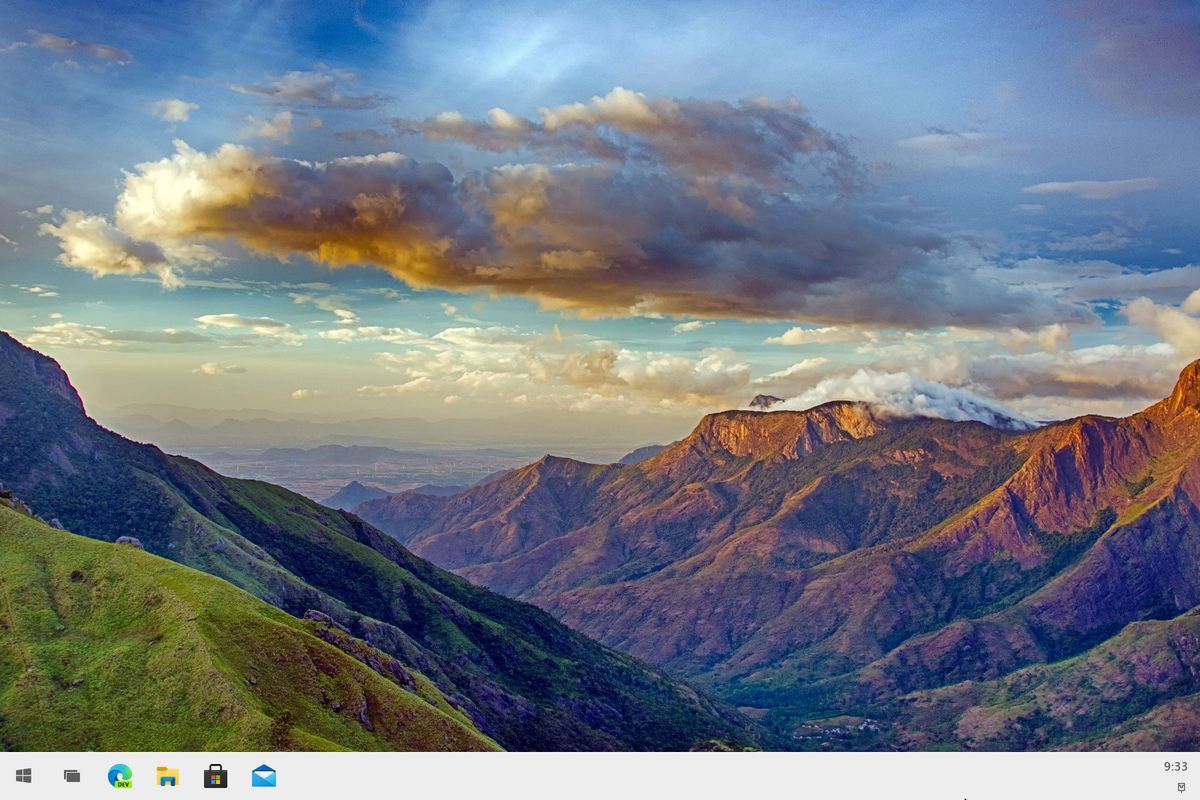The height and width of the screenshot is (800, 1200).
Task: Click an empty area of the taskbar
Action: click(x=600, y=775)
